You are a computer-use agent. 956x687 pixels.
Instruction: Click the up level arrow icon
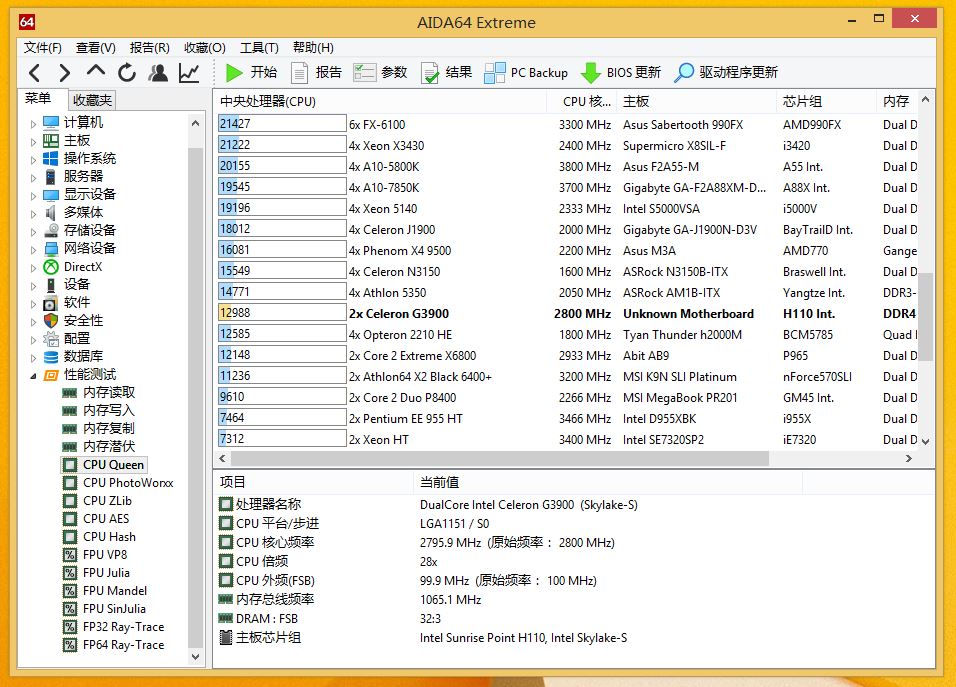[96, 72]
